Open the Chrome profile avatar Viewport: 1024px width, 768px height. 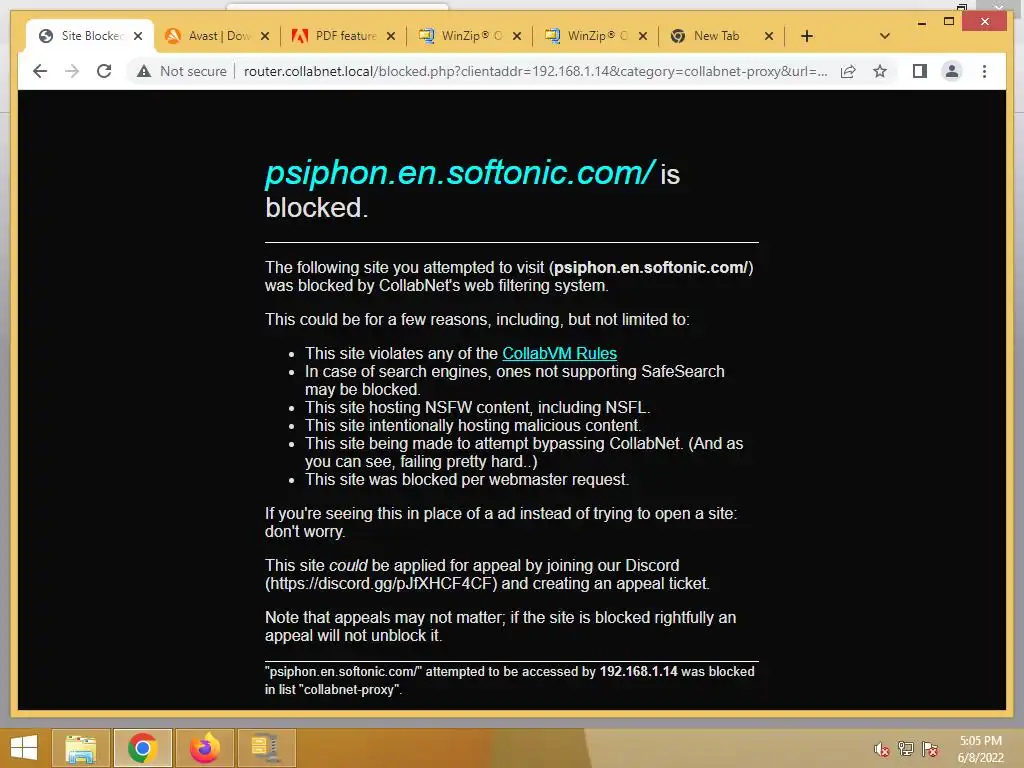[952, 71]
